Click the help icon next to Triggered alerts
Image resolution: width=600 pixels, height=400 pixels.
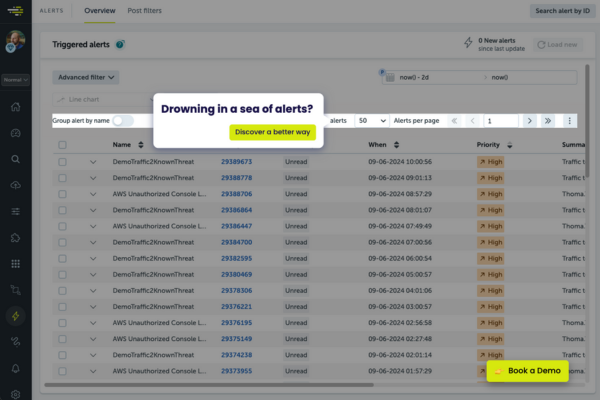point(120,45)
